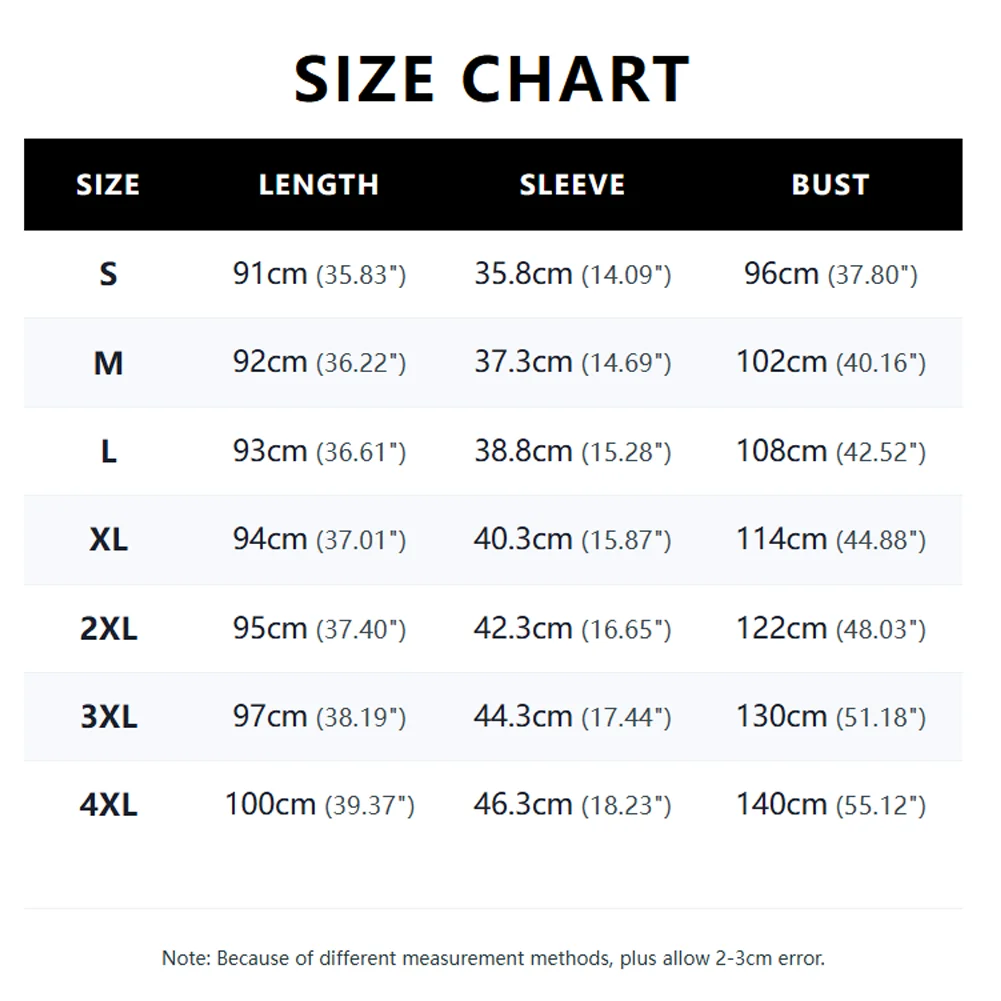Click the L size row label
Viewport: 1001px width, 1001px height.
pos(109,452)
